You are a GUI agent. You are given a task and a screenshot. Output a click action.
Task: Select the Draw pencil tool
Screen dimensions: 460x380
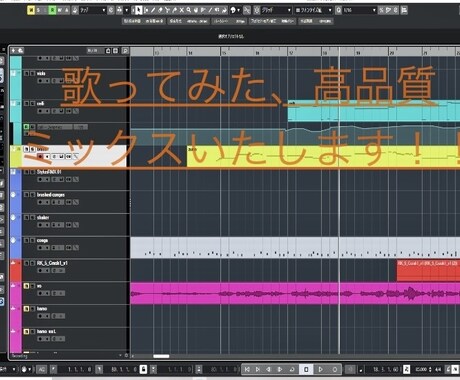153,10
